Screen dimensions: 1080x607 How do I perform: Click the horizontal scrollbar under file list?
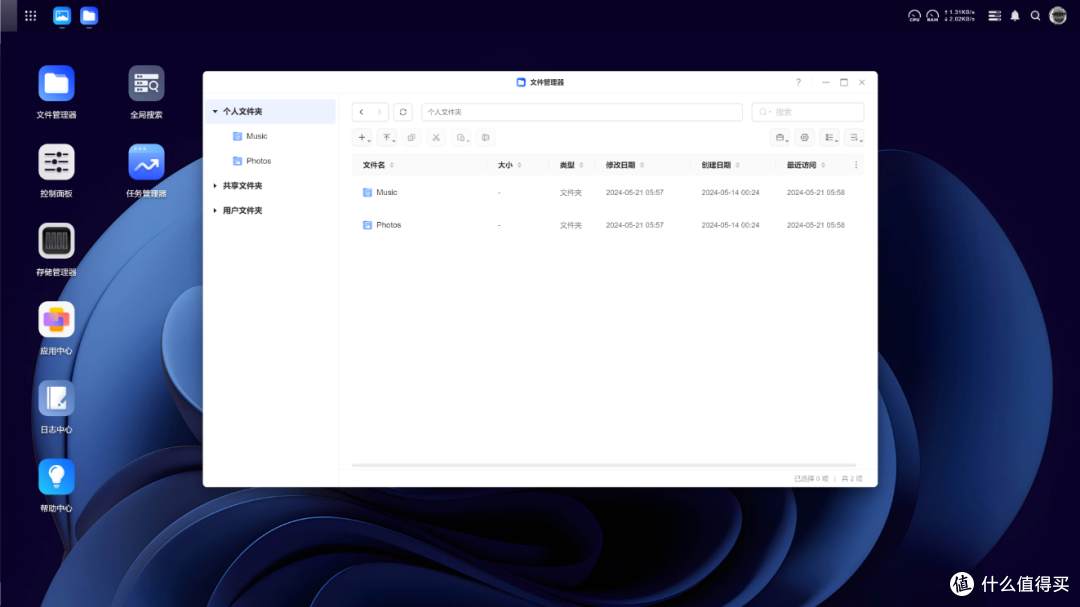[603, 466]
